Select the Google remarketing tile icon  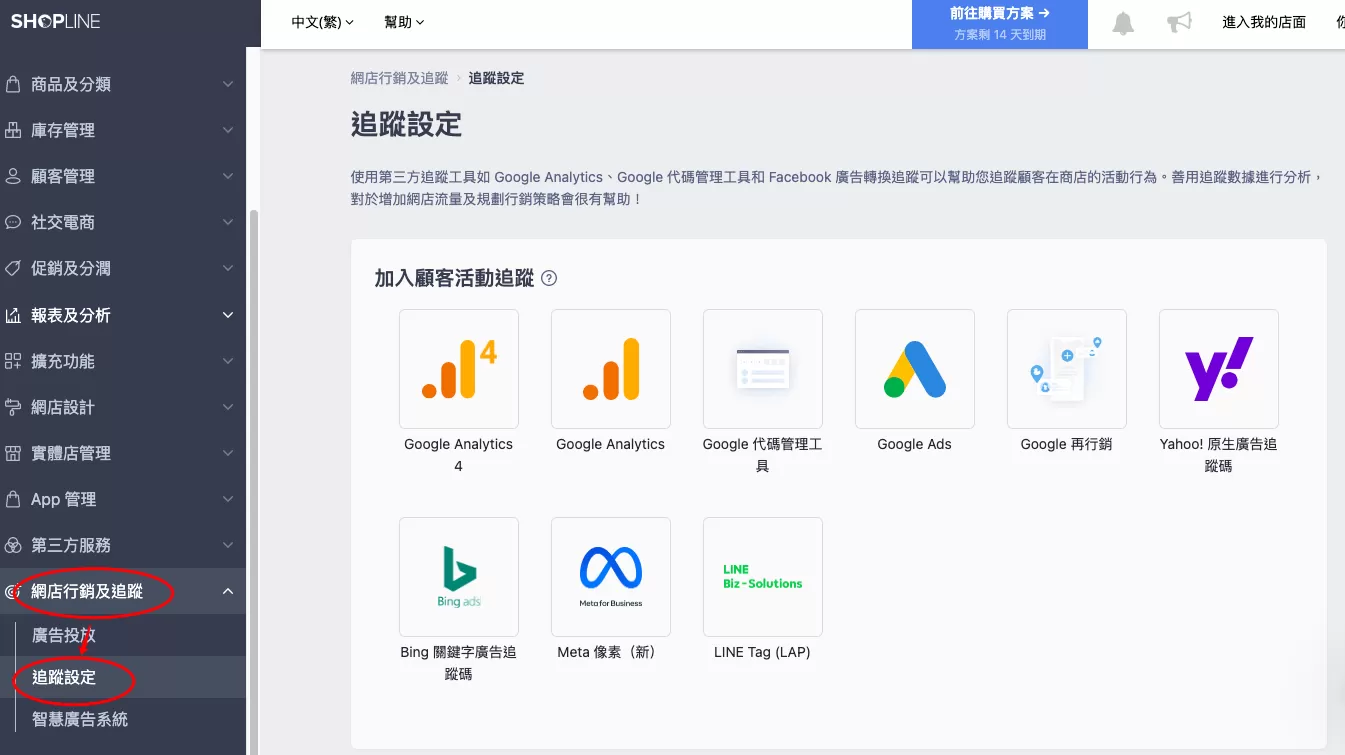tap(1067, 369)
